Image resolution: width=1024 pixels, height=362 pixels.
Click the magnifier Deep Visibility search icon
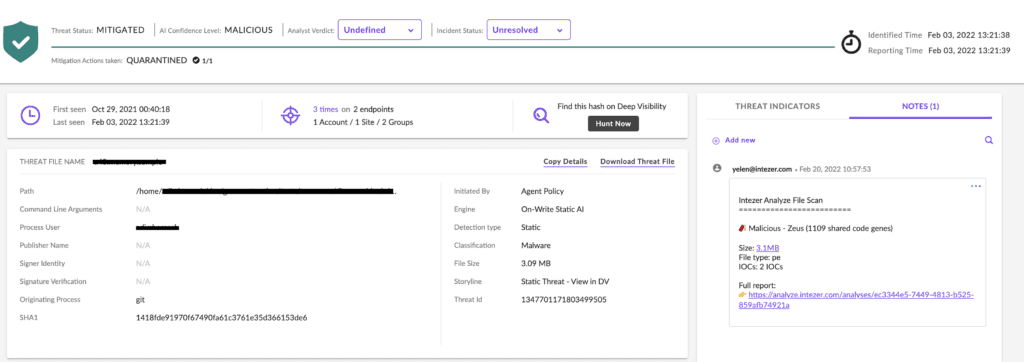pyautogui.click(x=541, y=116)
